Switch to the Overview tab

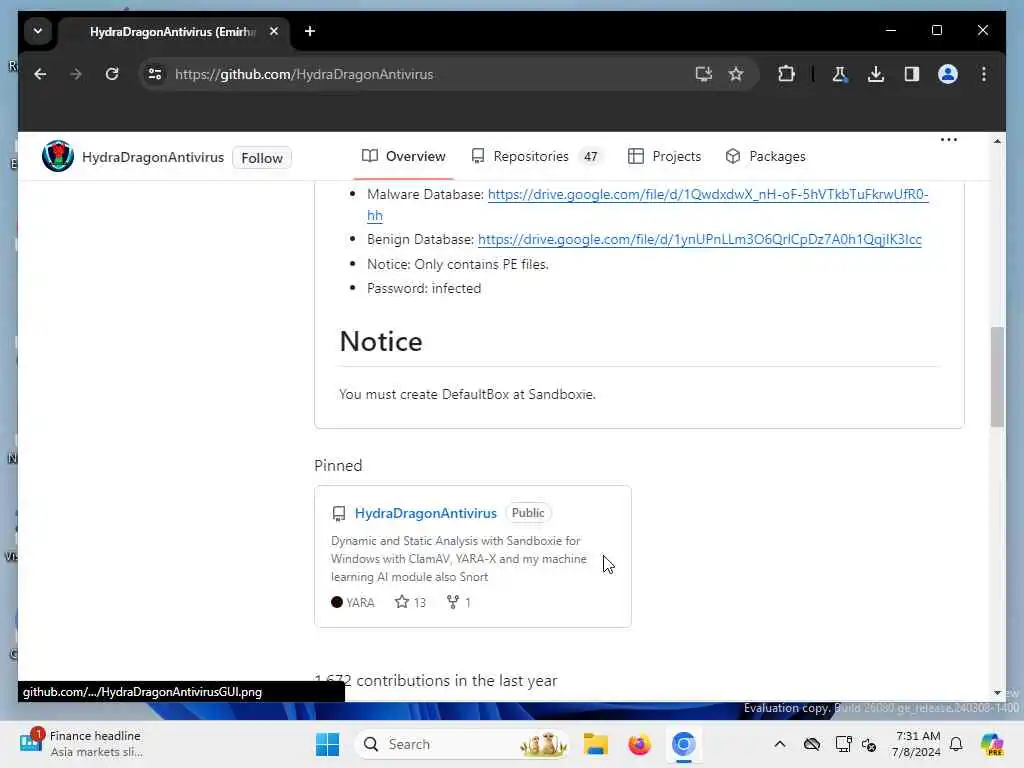pos(404,156)
